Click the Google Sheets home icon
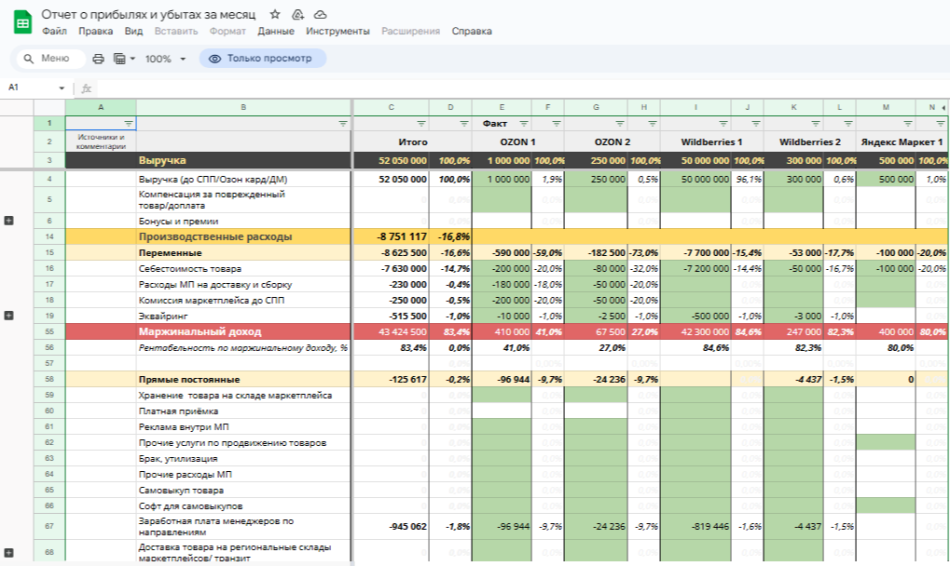Image resolution: width=950 pixels, height=566 pixels. 22,21
